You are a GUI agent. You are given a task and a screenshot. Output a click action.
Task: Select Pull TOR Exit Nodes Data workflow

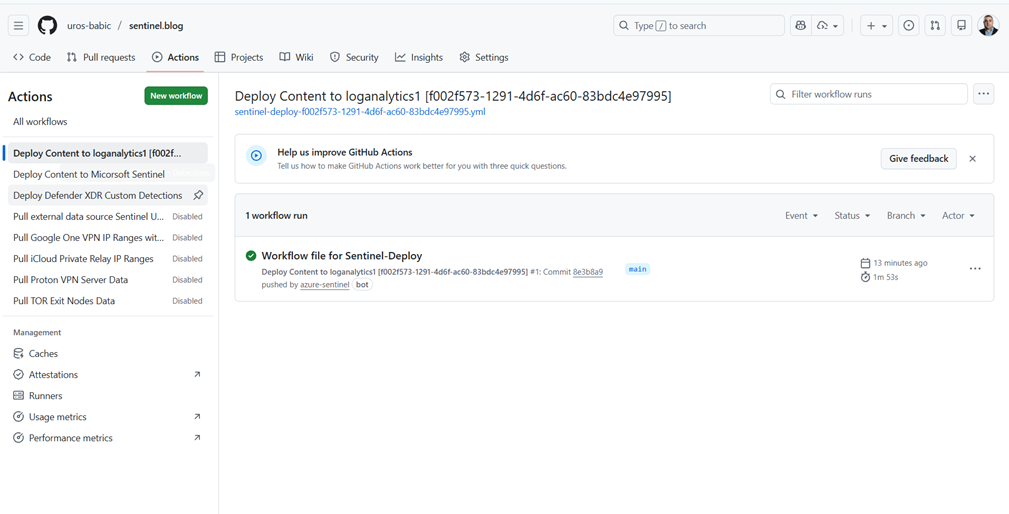[64, 301]
